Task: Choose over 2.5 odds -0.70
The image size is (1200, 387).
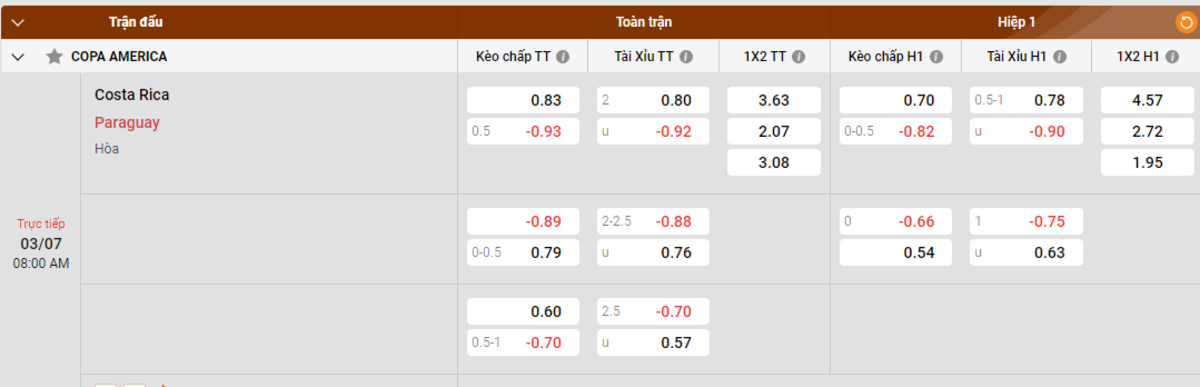Action: (x=653, y=312)
